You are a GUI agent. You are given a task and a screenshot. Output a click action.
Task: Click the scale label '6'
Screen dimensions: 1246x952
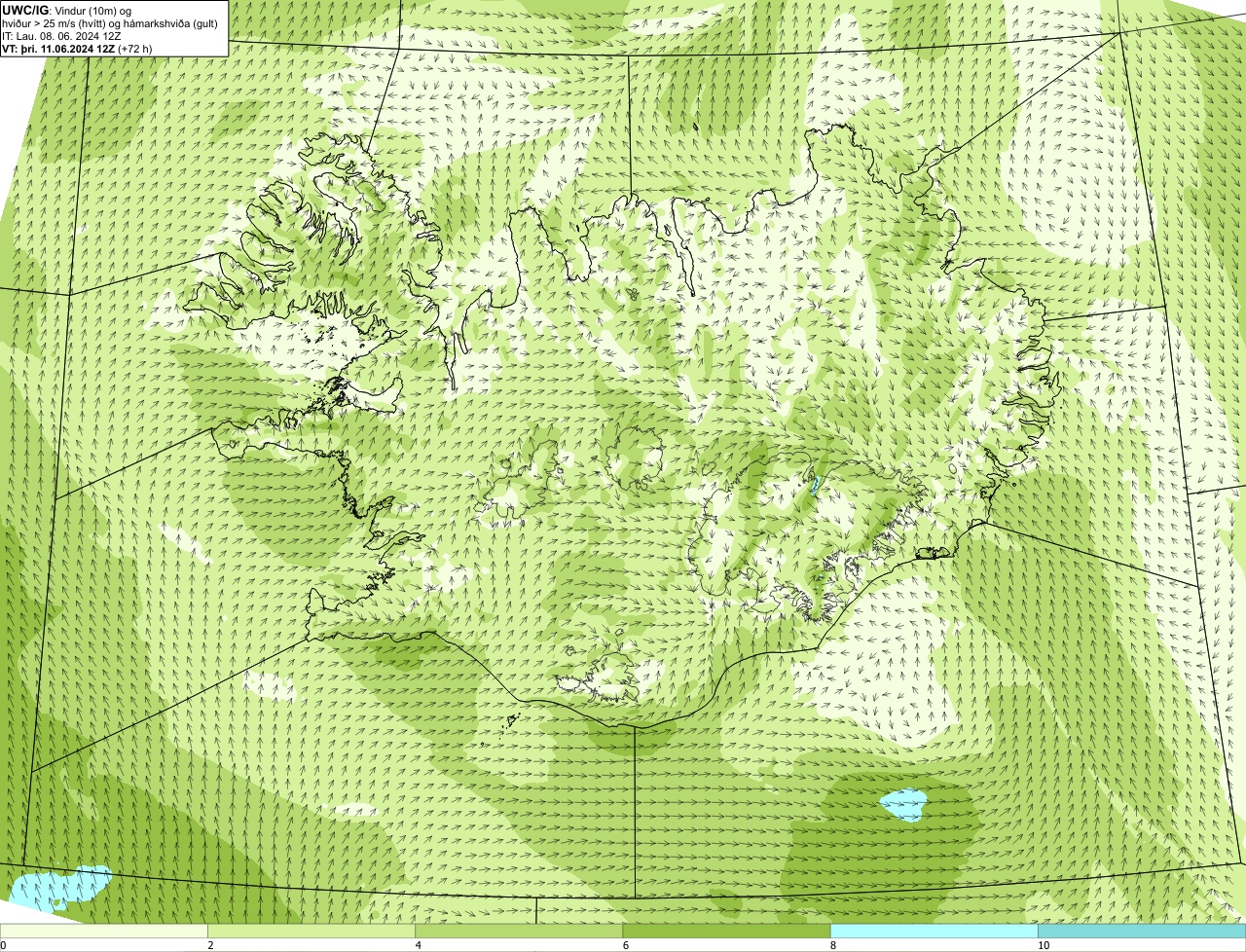tap(626, 945)
